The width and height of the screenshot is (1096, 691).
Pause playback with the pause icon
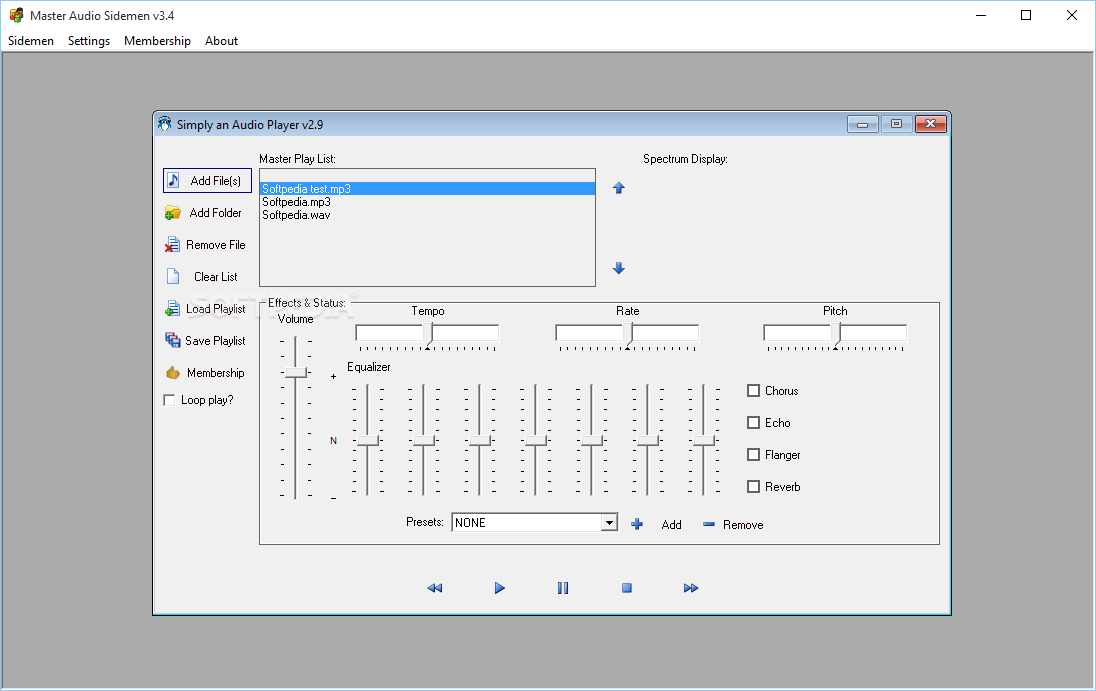click(563, 588)
